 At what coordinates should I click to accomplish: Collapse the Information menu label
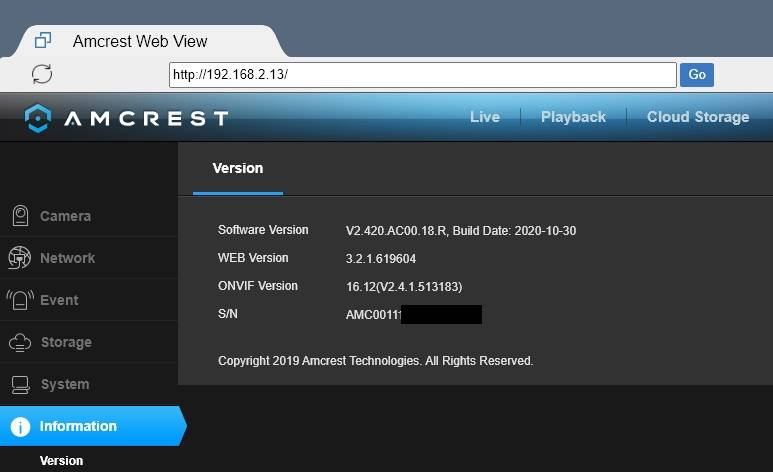point(78,426)
